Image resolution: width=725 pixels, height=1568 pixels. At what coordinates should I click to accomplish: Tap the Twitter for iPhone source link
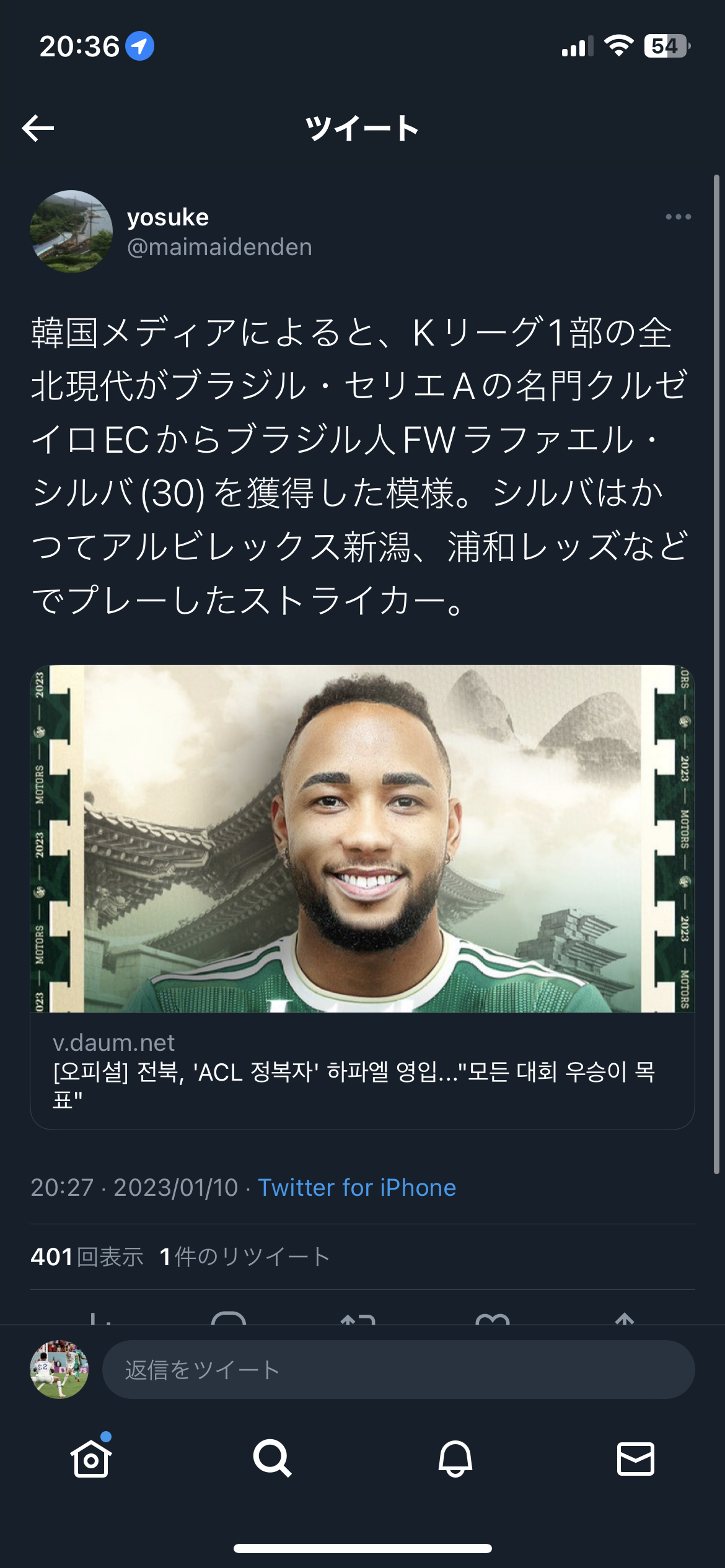(x=357, y=1188)
